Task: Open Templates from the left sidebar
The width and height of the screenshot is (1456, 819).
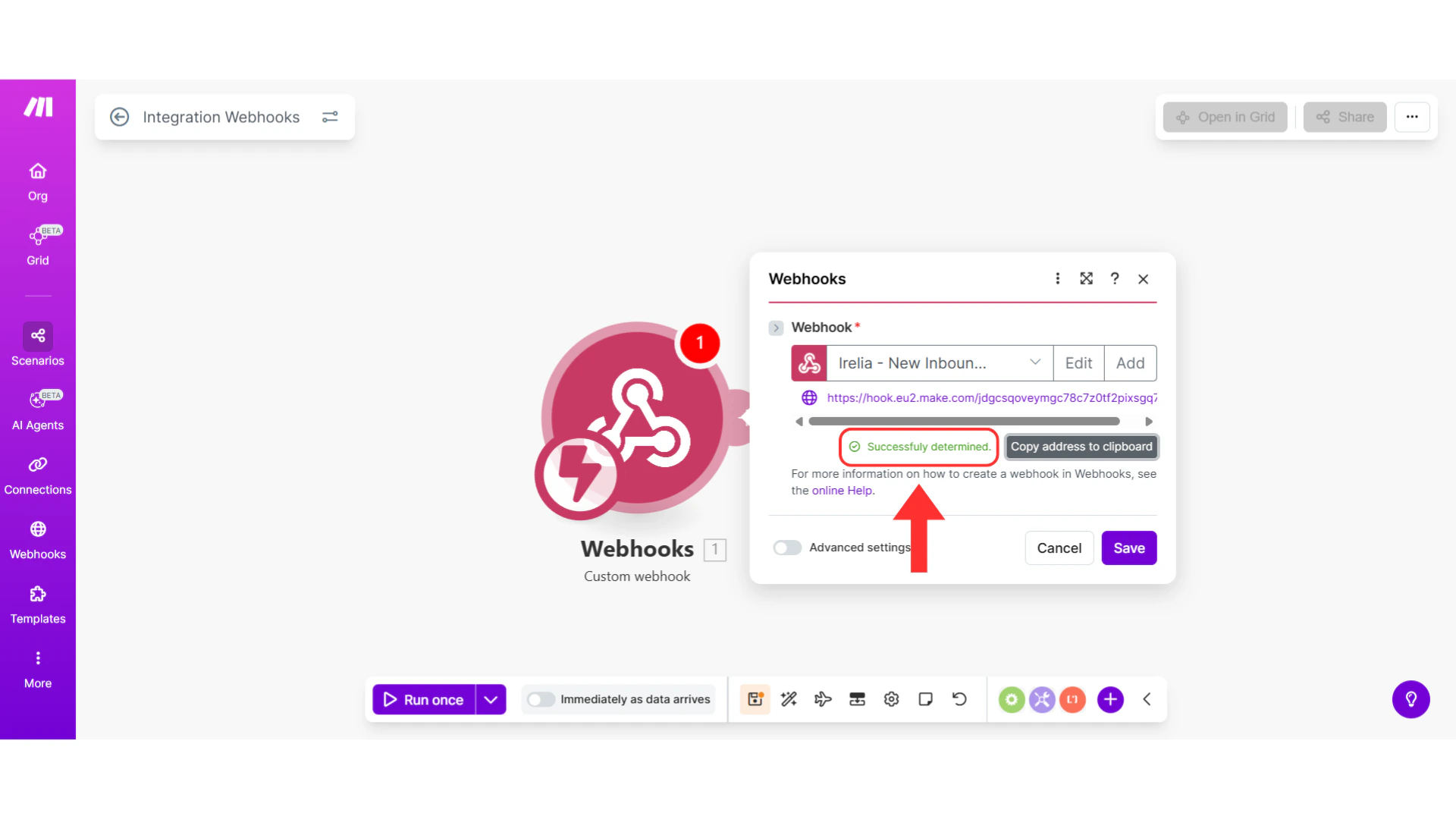Action: point(37,604)
